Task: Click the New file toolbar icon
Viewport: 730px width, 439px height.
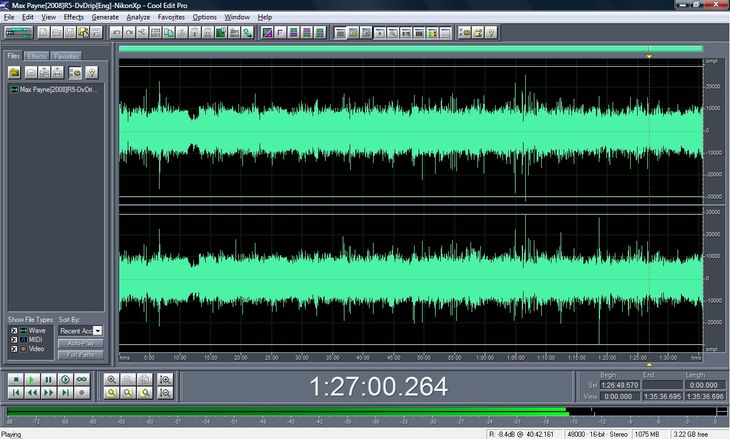Action: [43, 33]
